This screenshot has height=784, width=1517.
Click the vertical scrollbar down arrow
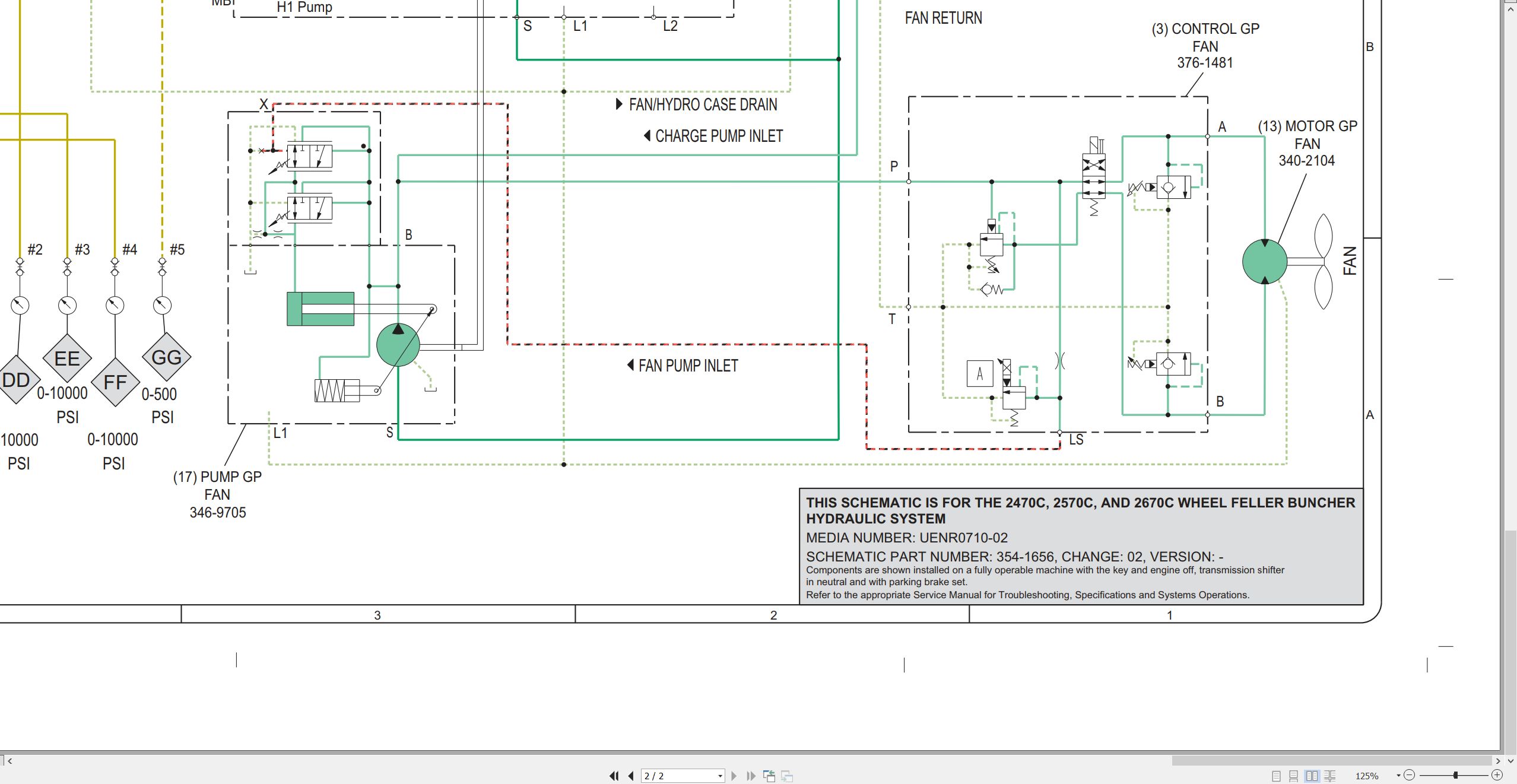[x=1510, y=760]
